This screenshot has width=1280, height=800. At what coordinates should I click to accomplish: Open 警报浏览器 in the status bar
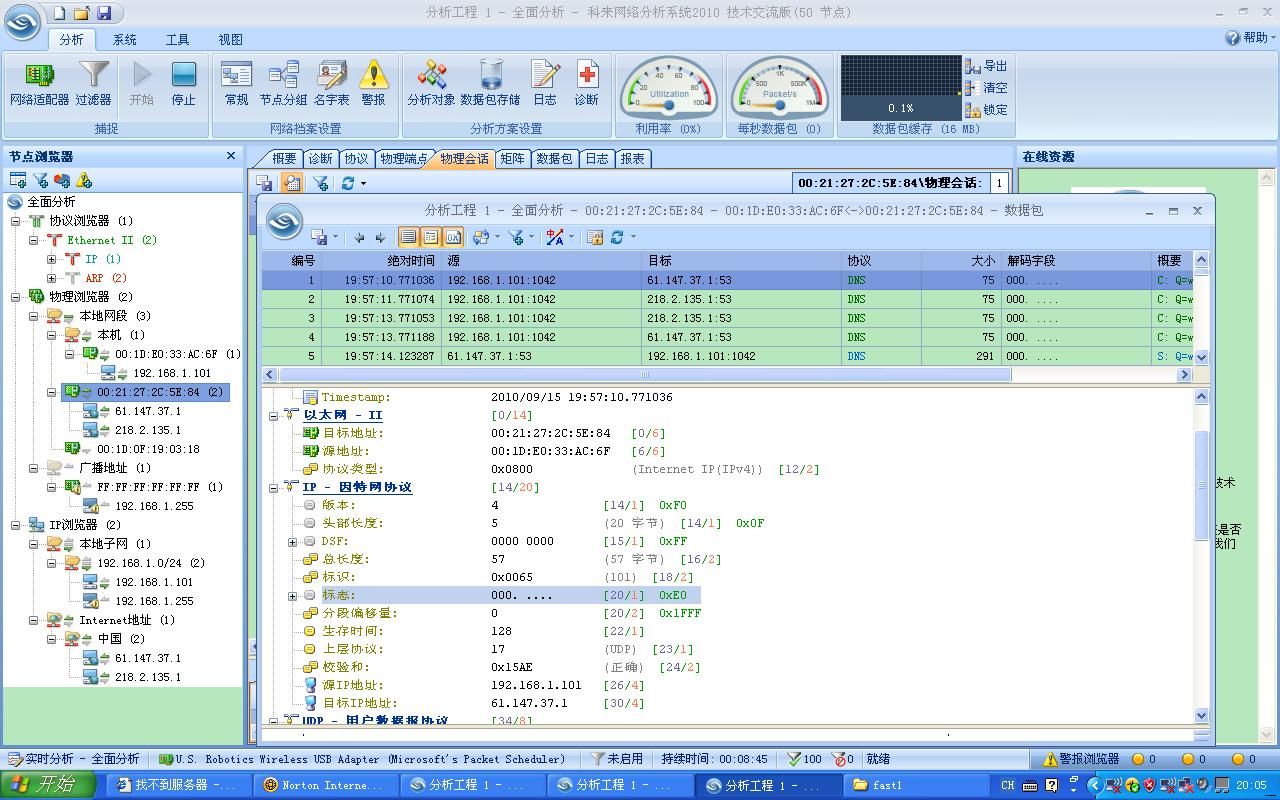tap(1080, 759)
